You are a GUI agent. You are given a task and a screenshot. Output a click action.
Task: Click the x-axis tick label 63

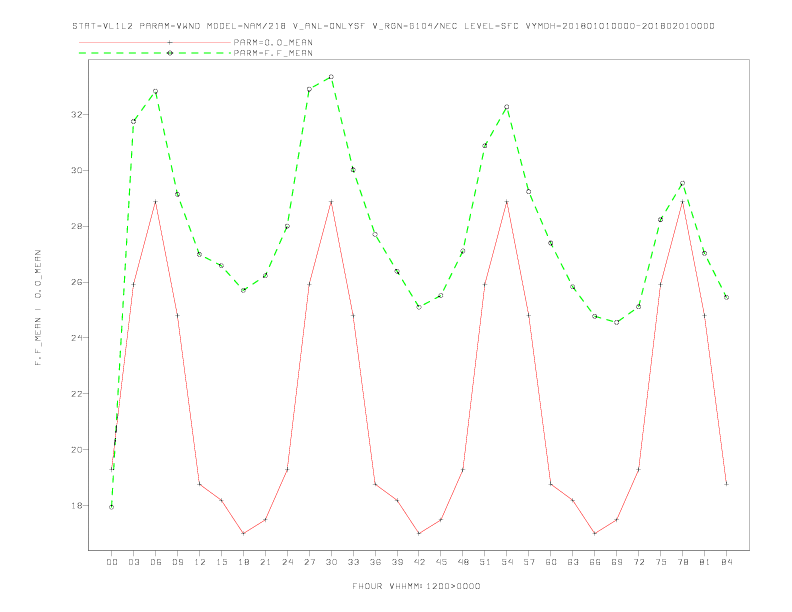tap(573, 562)
